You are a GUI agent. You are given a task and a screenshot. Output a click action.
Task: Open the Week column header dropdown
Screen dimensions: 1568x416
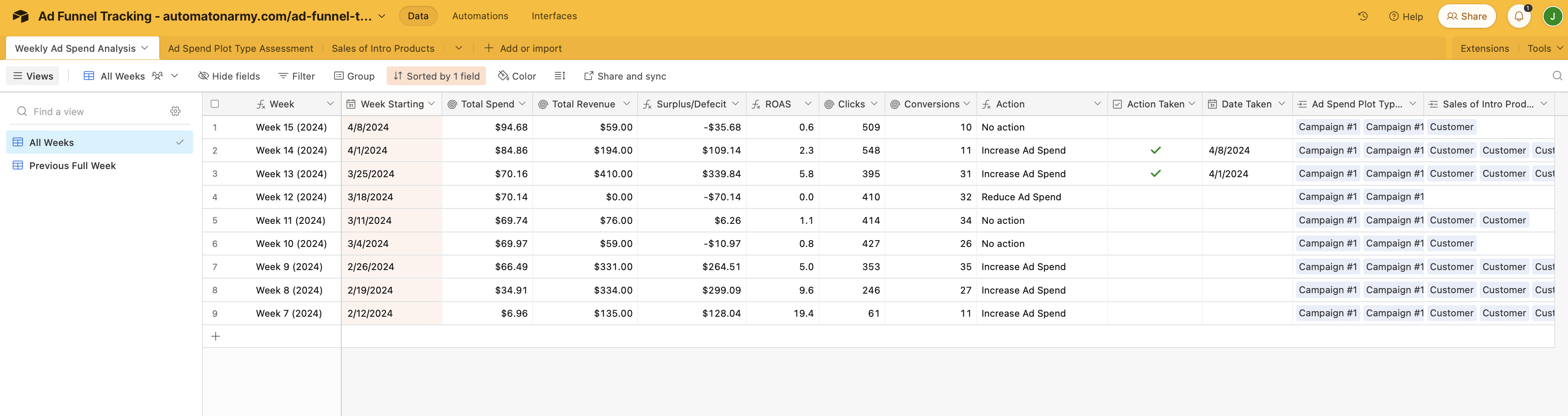331,104
